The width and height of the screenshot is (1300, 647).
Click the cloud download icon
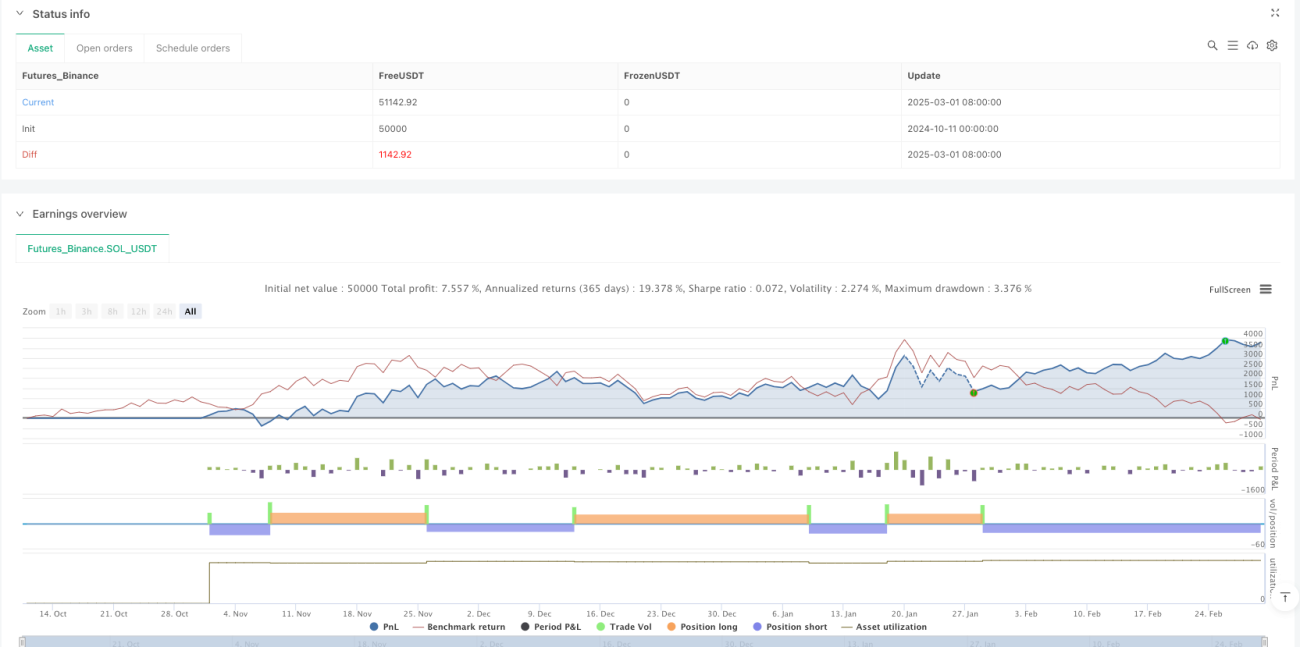1252,46
